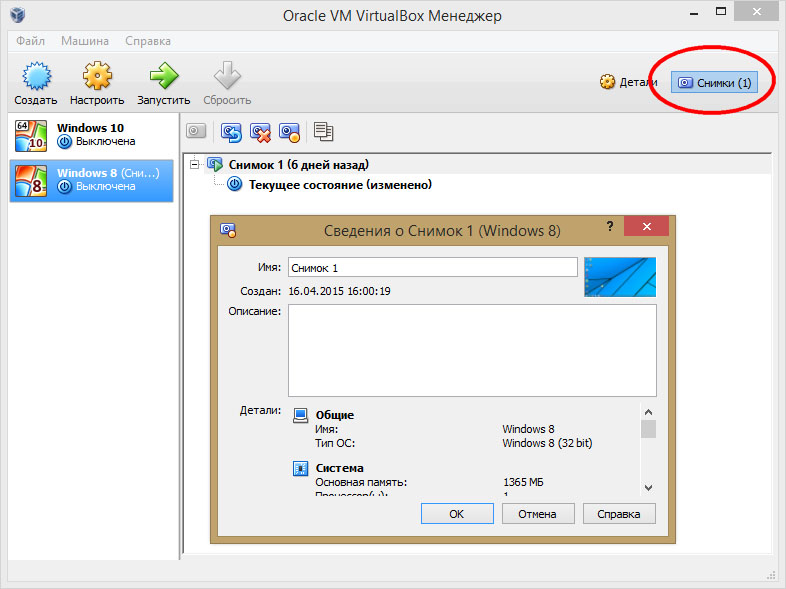This screenshot has height=589, width=786.
Task: Click the restore snapshot toolbar icon
Action: (231, 132)
